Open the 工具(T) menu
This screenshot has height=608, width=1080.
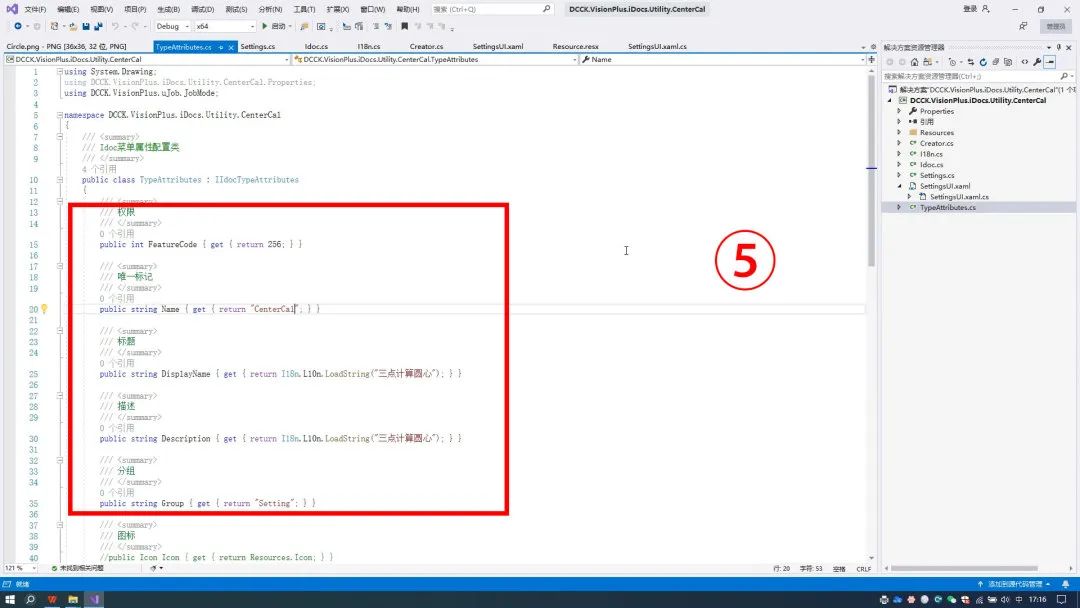pos(304,9)
